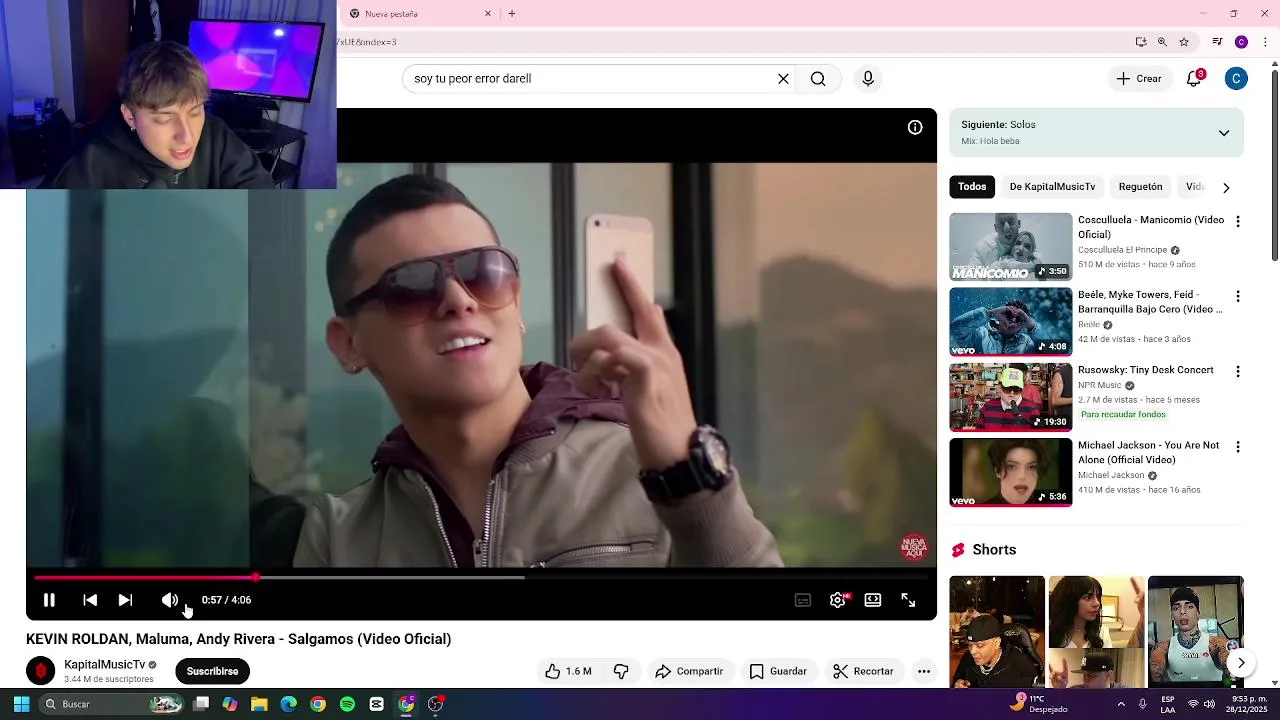
Task: Open the first Shorts thumbnail with cap man
Action: 997,631
